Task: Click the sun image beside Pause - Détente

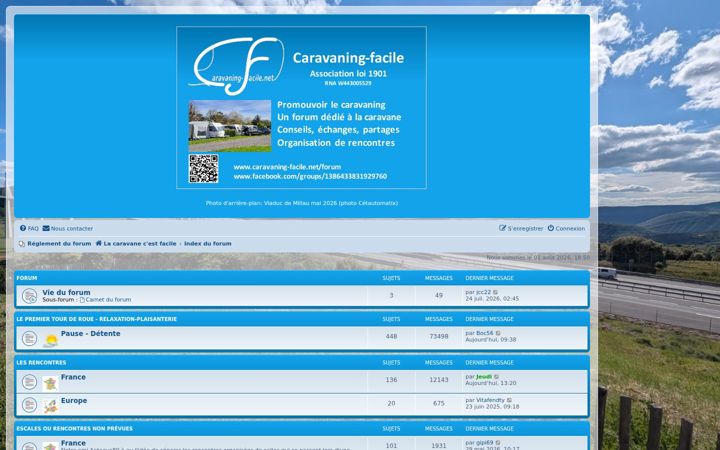Action: tap(51, 340)
